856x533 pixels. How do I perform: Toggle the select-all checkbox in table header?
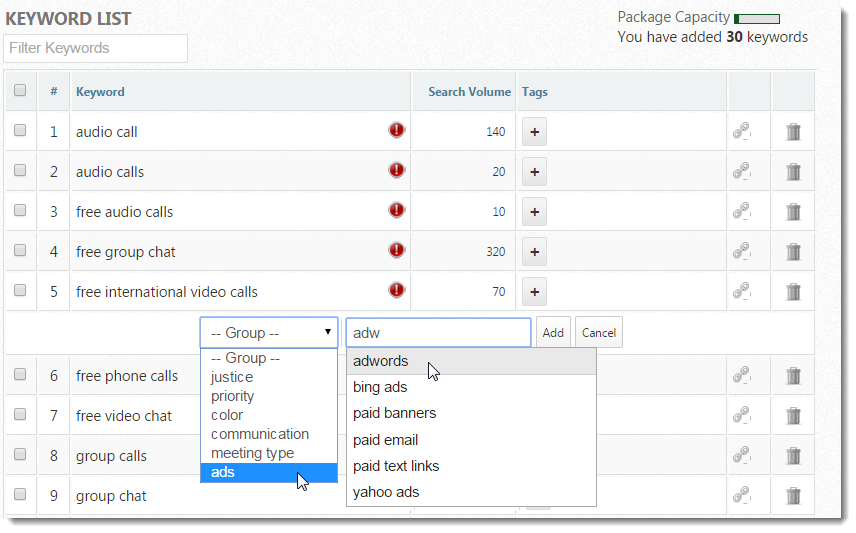click(20, 90)
